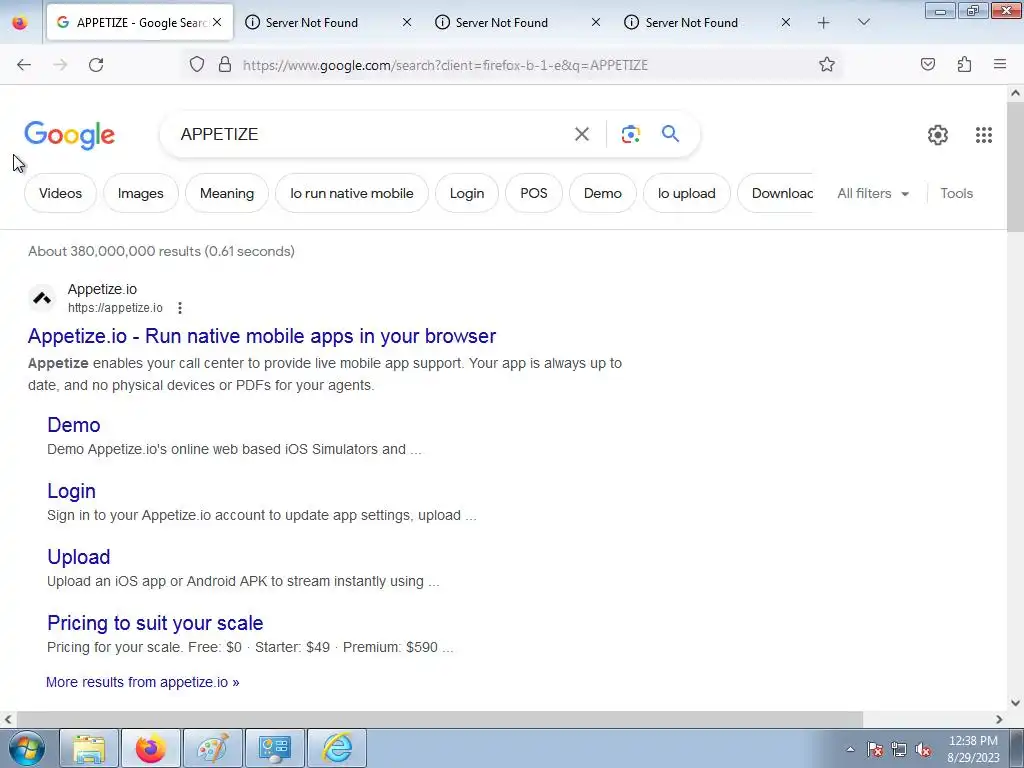Click the 'About 380,000,000 results' text
Screen dimensions: 1024x768
[x=161, y=251]
